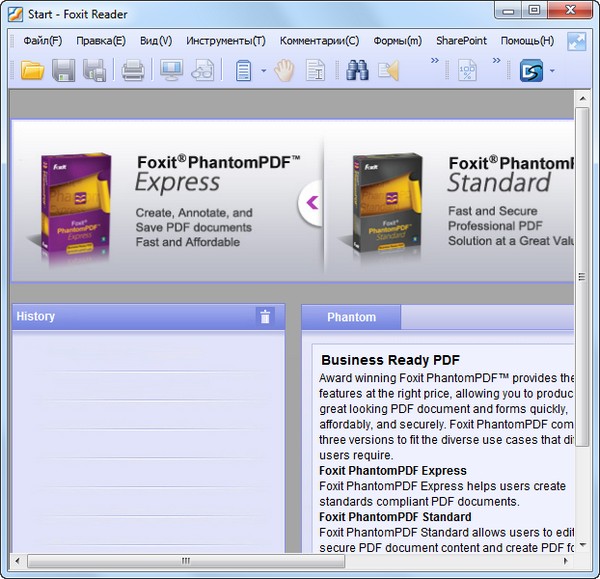Open the SharePoint menu
This screenshot has width=600, height=579.
pos(461,41)
